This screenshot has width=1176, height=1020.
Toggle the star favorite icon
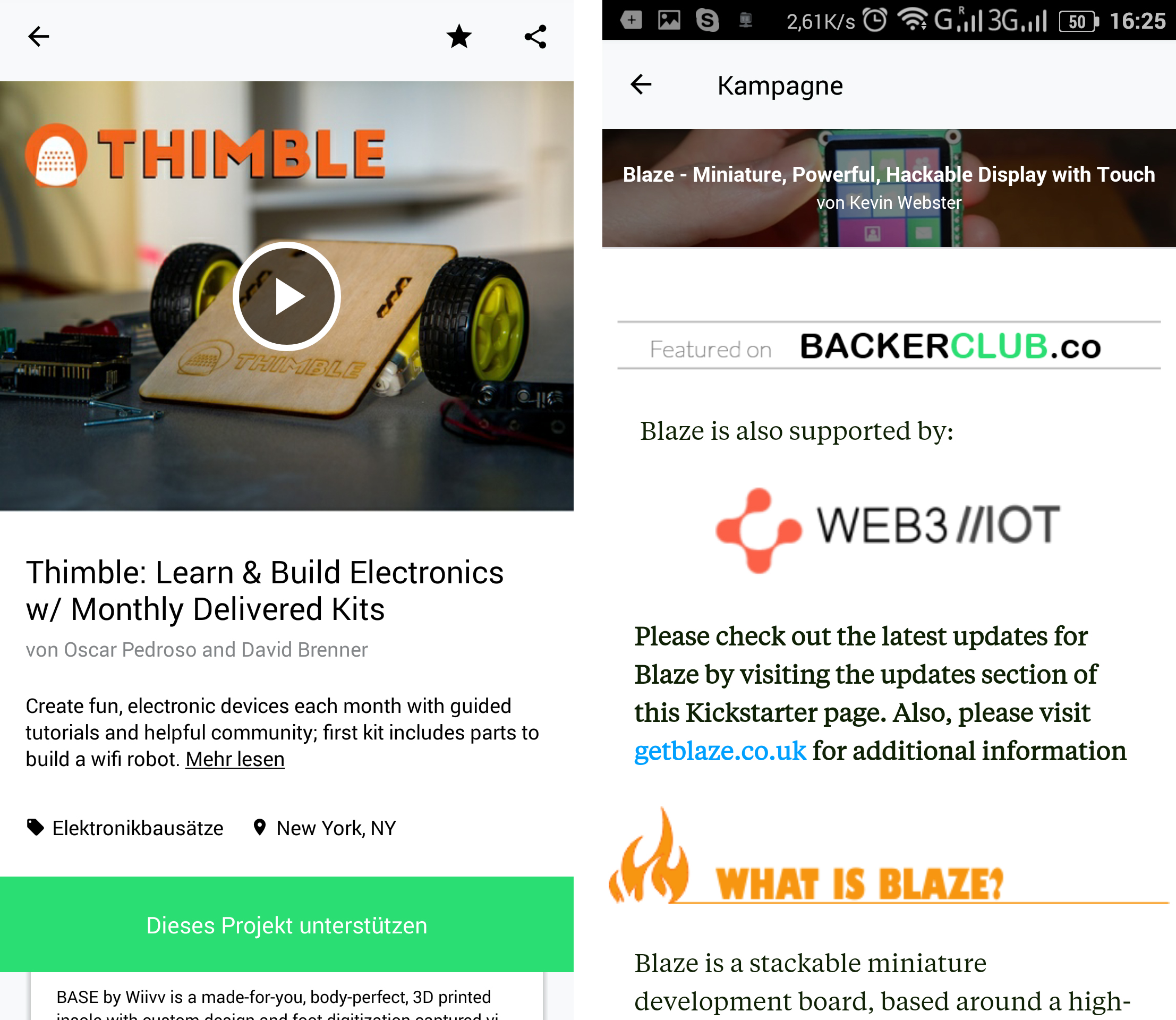(459, 37)
